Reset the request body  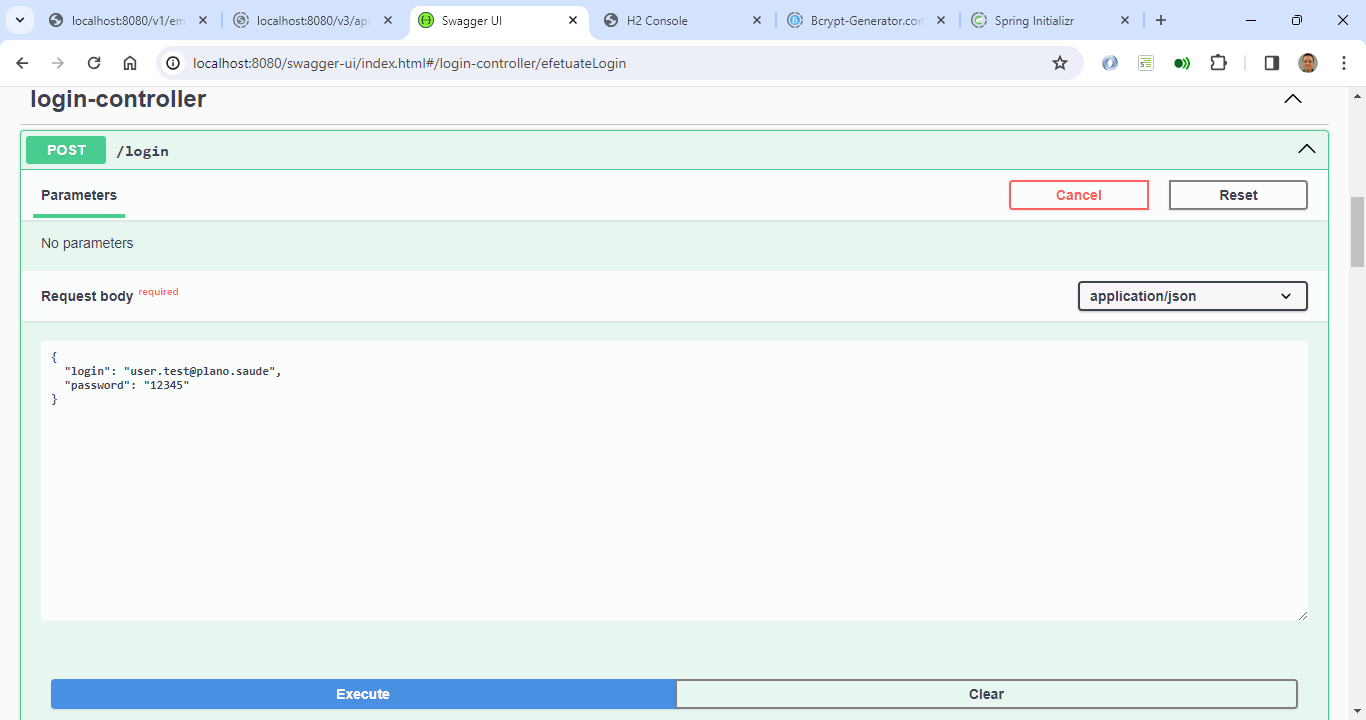point(1238,195)
